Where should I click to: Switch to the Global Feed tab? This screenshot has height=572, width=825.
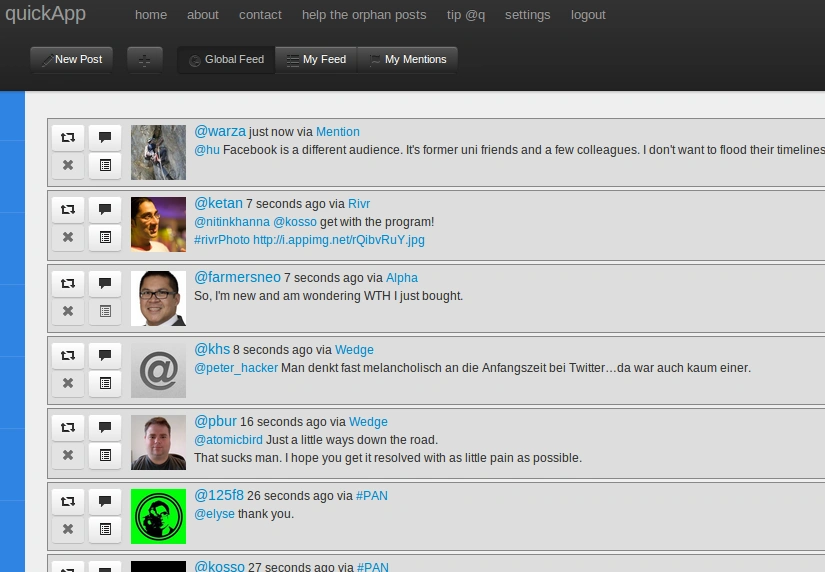click(226, 60)
